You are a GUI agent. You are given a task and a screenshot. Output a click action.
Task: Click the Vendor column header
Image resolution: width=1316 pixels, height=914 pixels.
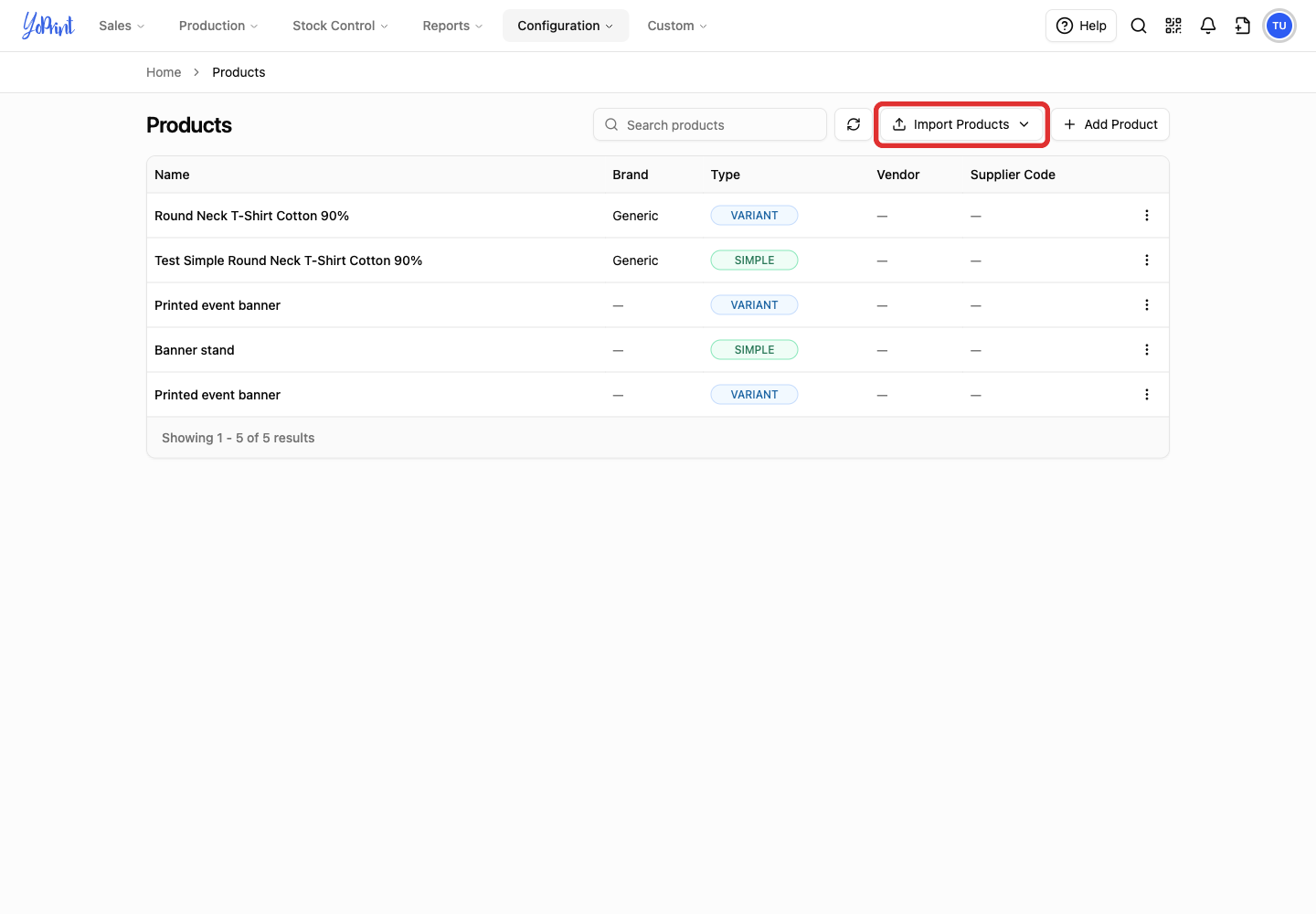[898, 175]
